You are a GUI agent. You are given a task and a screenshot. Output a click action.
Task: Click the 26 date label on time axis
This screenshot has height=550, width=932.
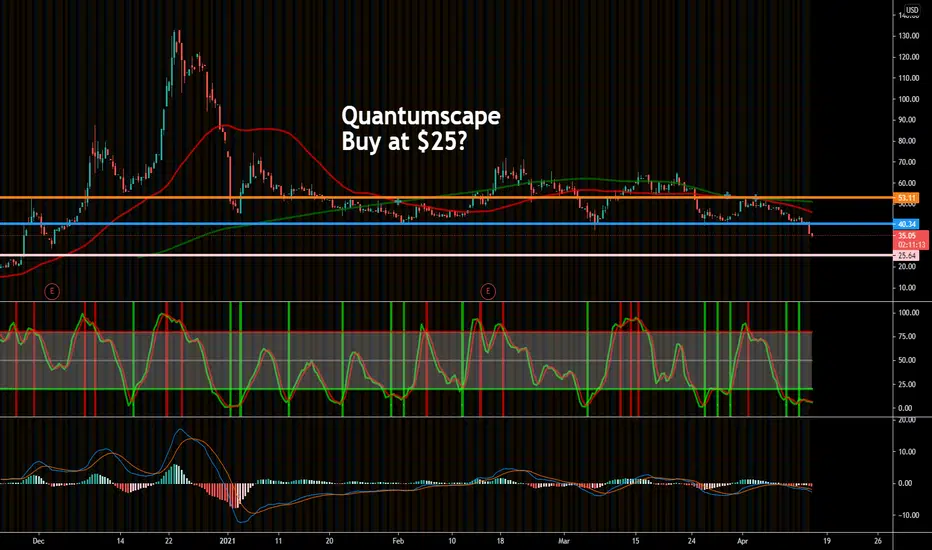[878, 541]
